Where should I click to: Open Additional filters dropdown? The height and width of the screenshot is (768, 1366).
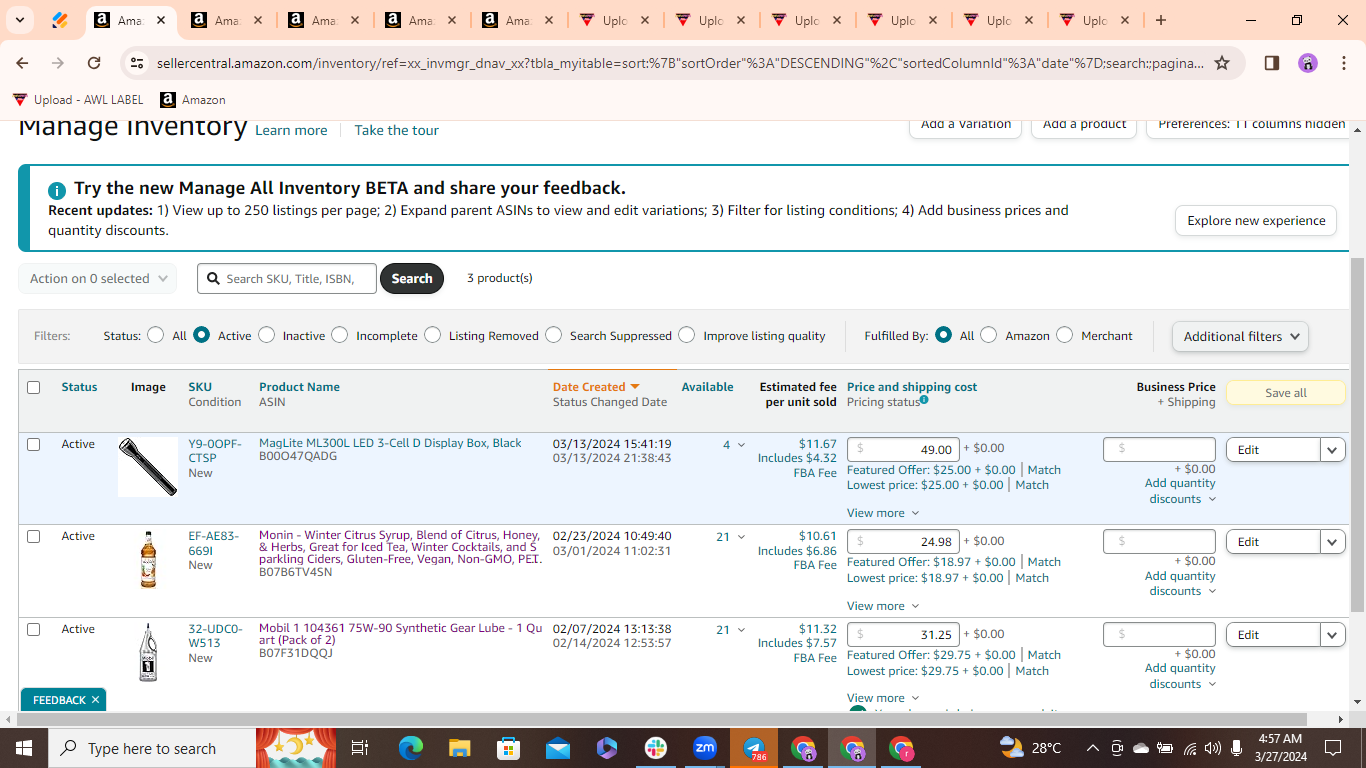point(1240,336)
